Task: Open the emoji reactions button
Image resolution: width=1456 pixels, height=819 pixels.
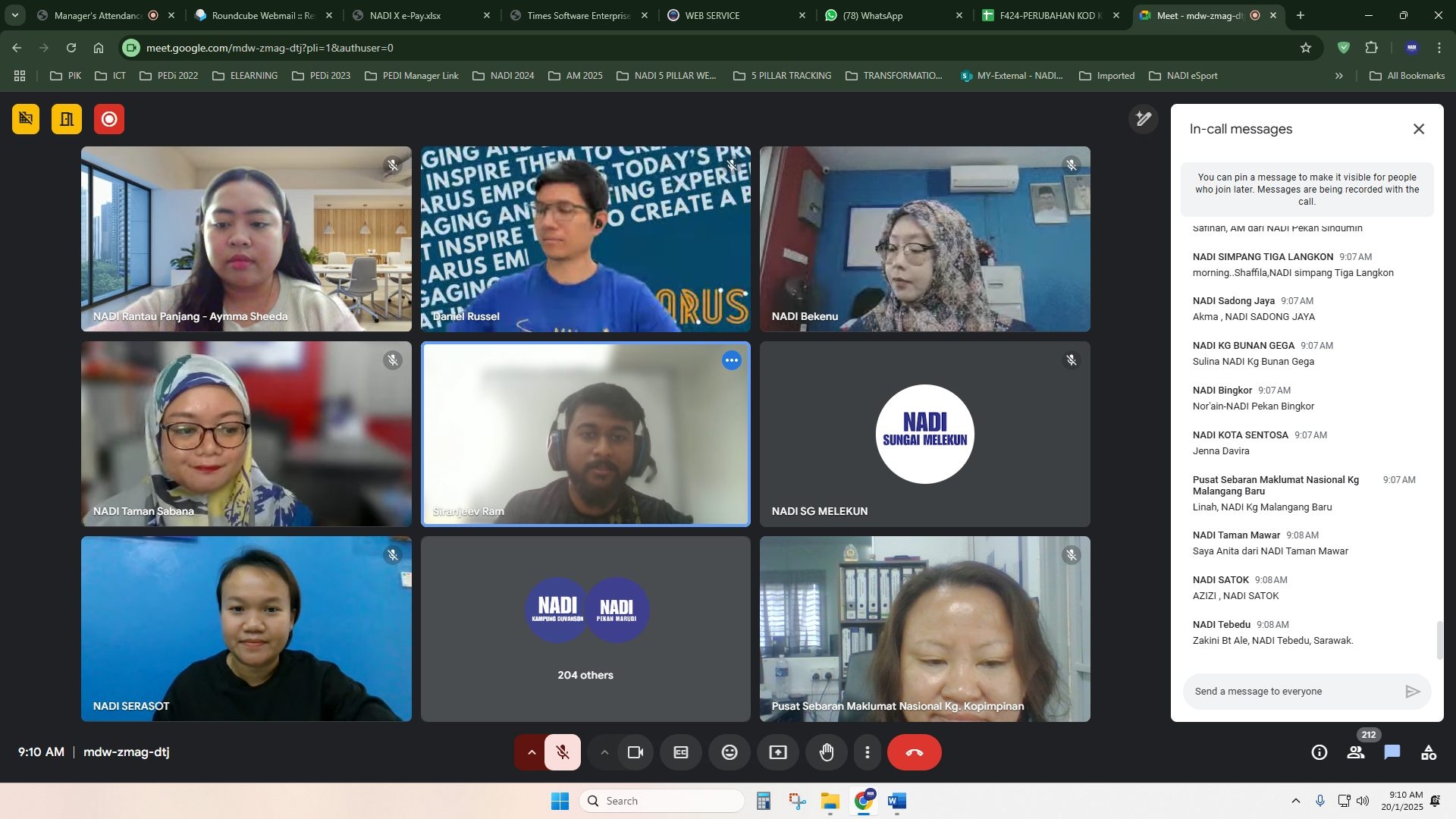Action: click(730, 752)
